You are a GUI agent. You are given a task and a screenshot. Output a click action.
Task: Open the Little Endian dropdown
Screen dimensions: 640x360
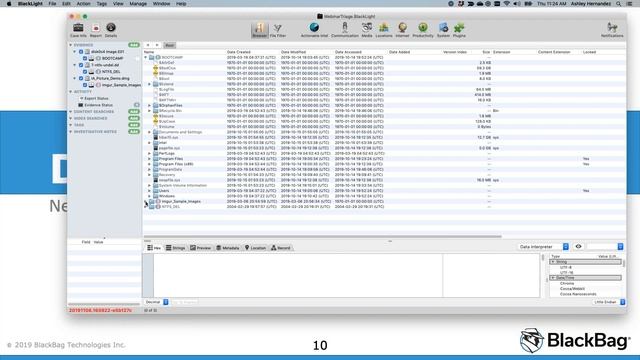(609, 302)
